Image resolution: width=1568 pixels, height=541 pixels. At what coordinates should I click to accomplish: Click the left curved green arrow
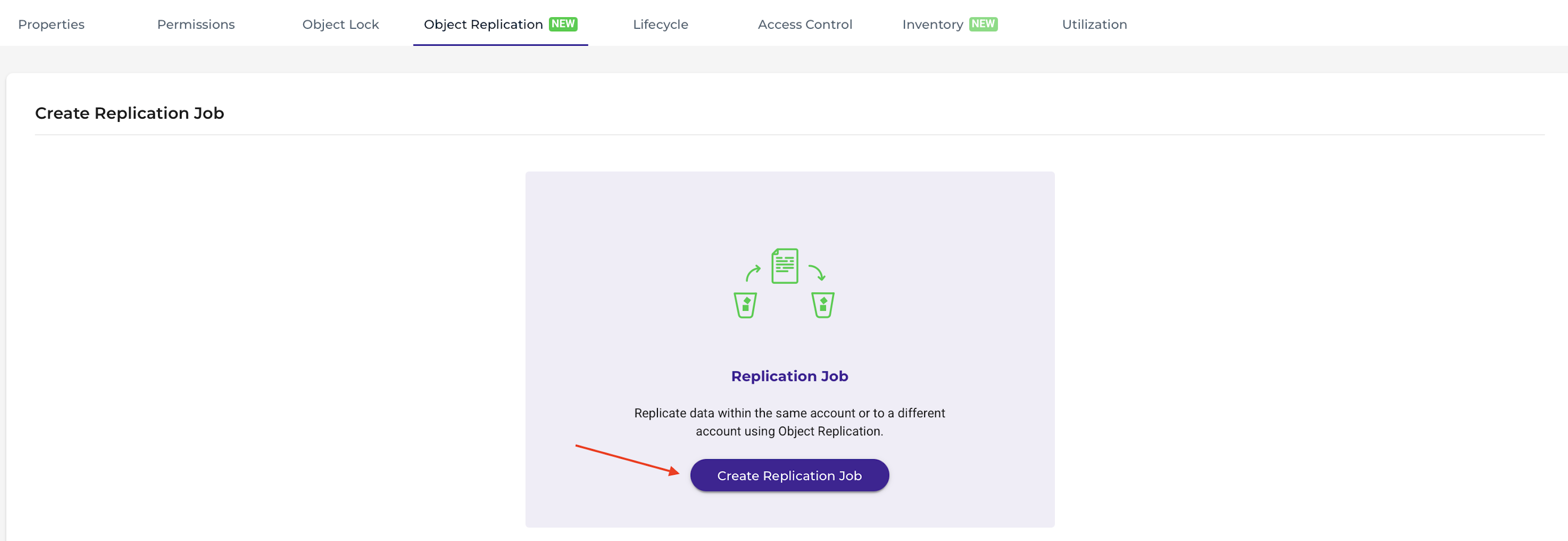pos(753,273)
